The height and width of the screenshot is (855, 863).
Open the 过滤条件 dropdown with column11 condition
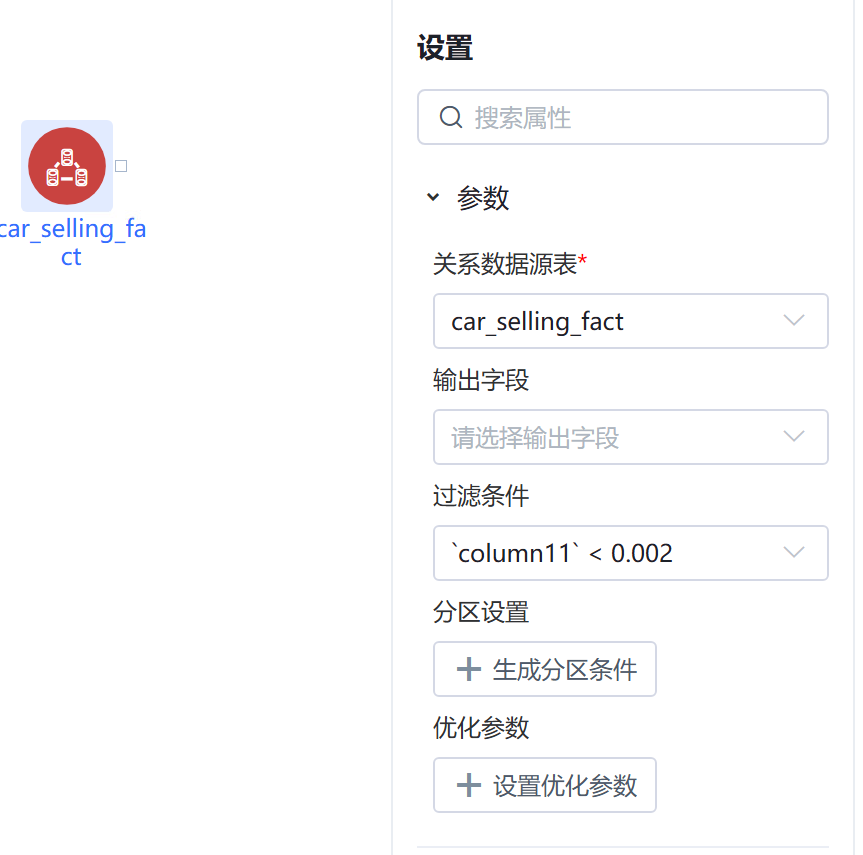[x=631, y=553]
